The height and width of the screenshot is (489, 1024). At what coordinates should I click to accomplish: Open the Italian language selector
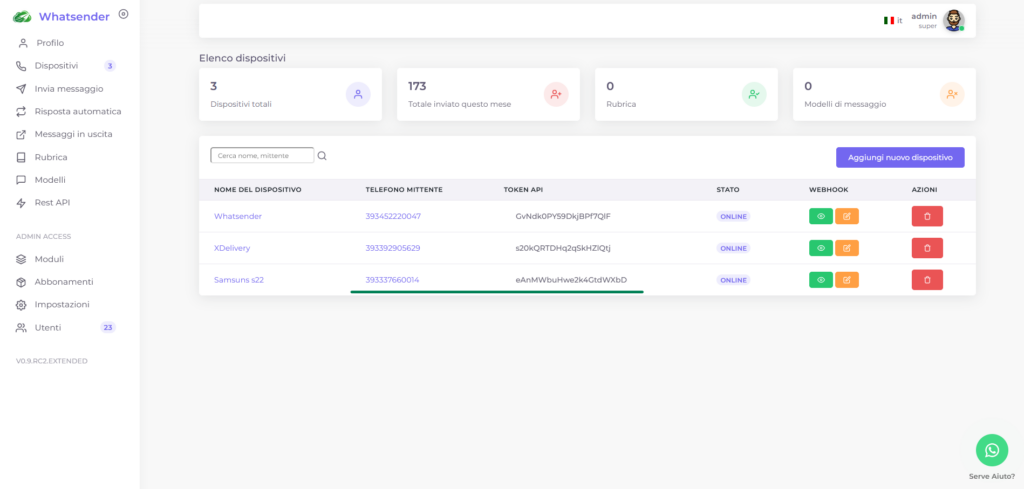pos(893,20)
